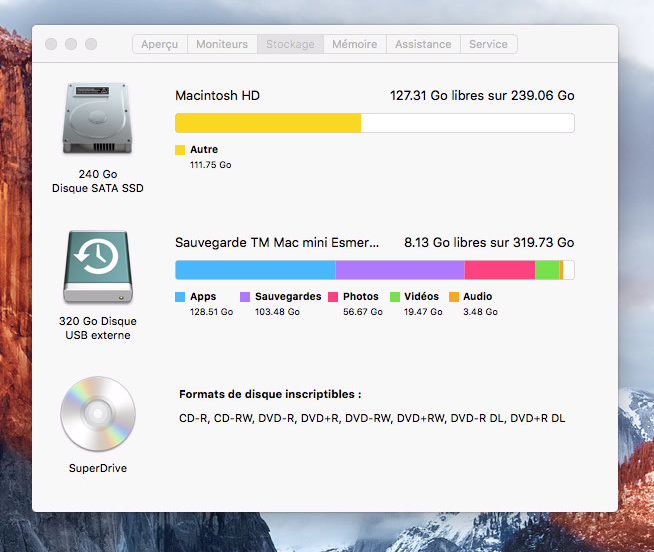Screen dimensions: 654x552
Task: Click the orange Audio legend swatch
Action: coord(454,297)
